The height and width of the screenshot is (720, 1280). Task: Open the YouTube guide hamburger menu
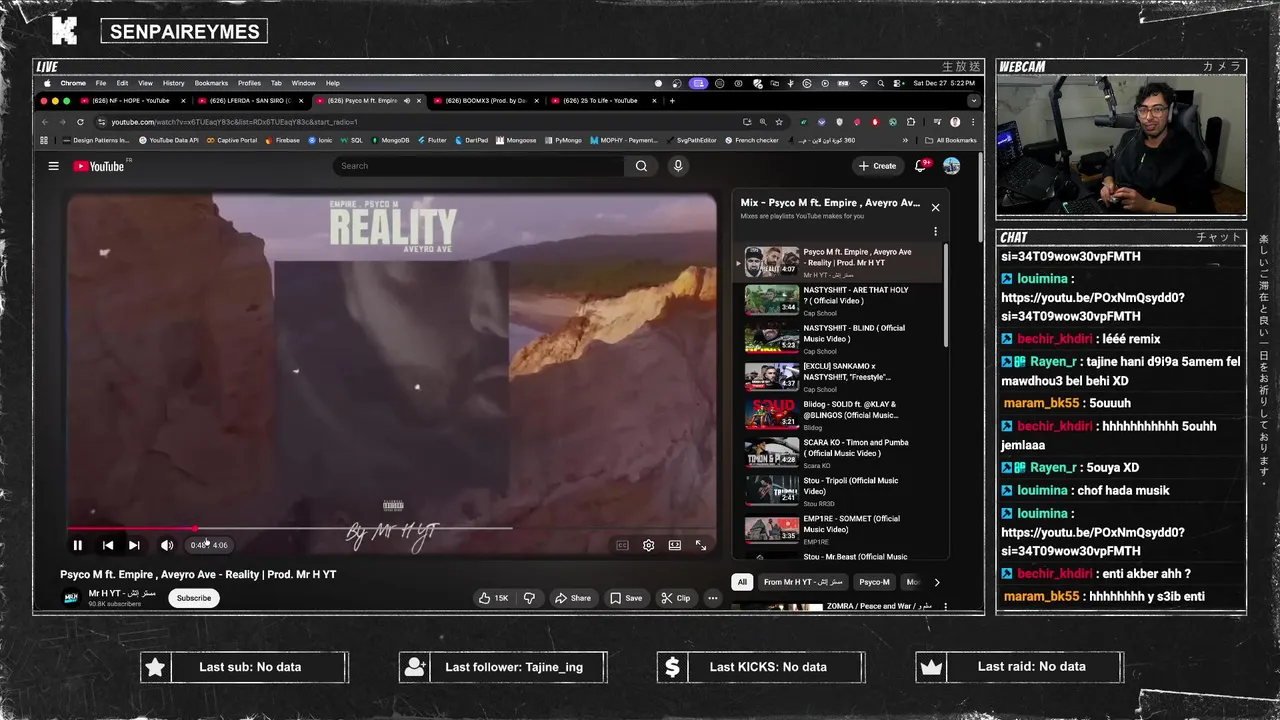coord(53,166)
